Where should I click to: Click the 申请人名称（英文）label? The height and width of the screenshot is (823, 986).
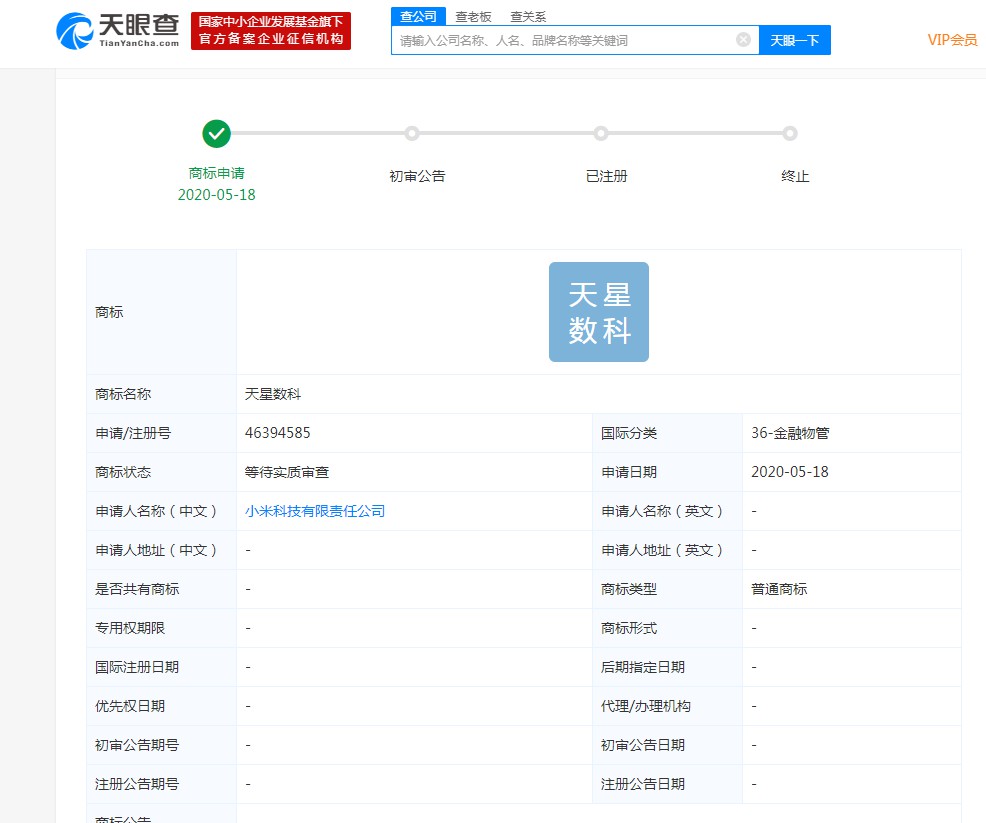(x=662, y=511)
